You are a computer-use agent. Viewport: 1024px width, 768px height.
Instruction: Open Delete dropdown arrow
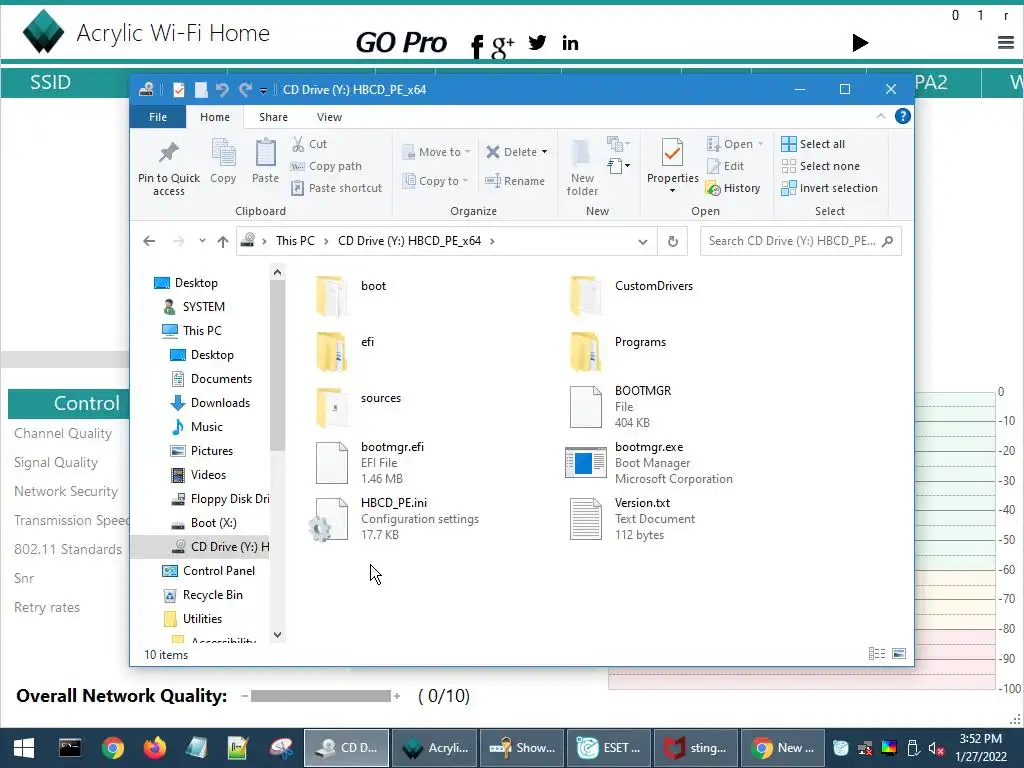point(544,152)
